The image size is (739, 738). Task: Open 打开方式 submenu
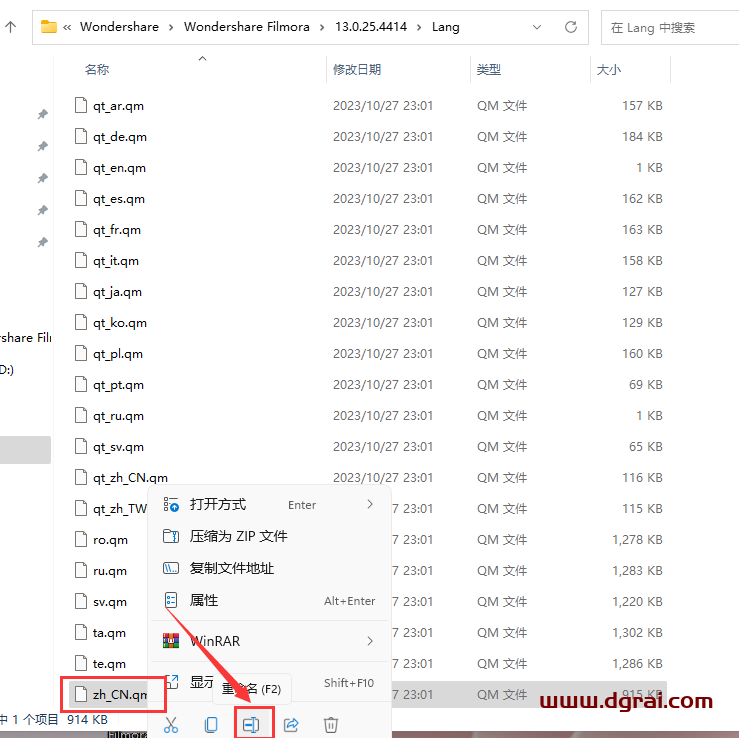pyautogui.click(x=269, y=504)
